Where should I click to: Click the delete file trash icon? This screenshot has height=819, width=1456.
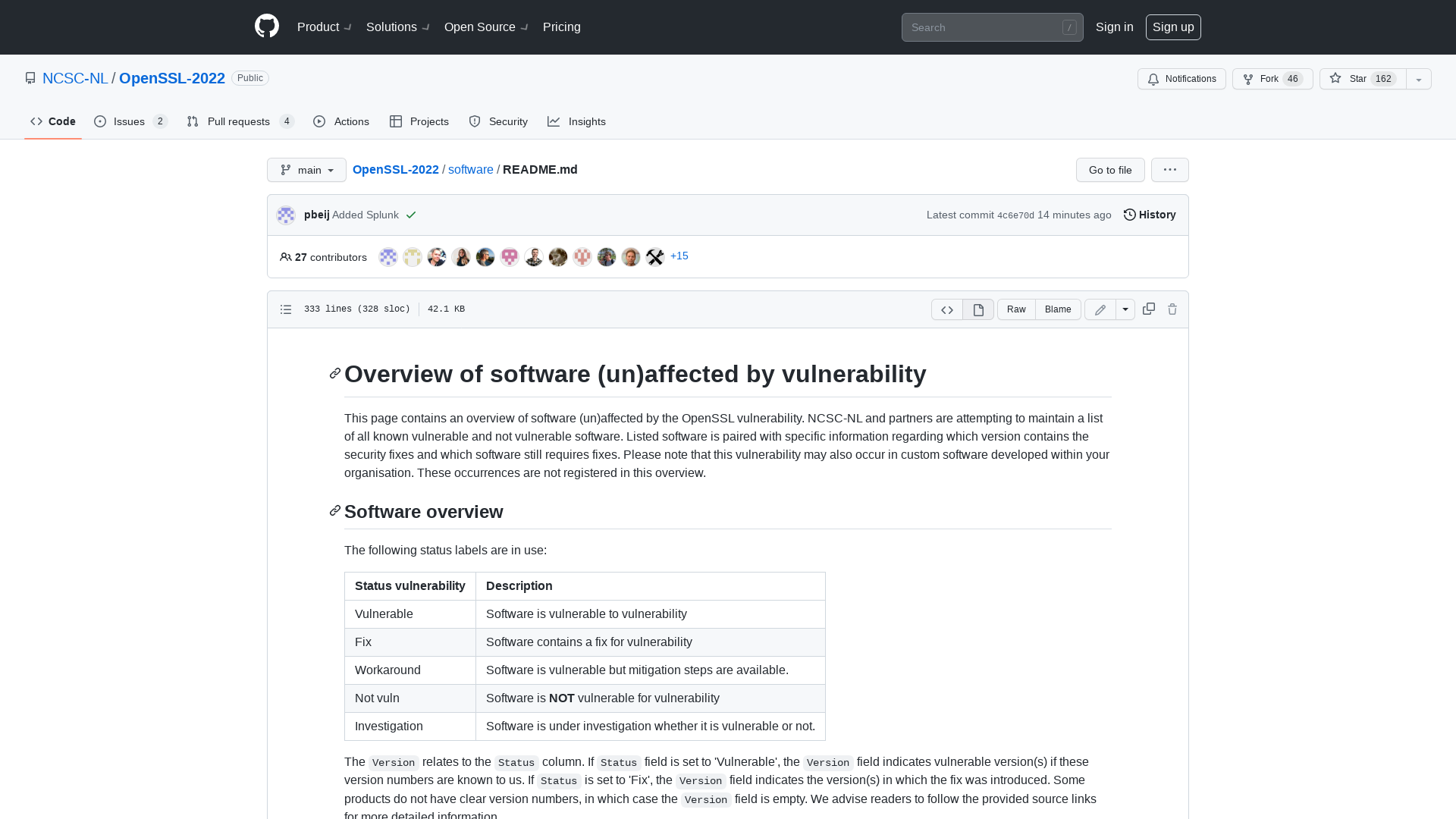1172,309
